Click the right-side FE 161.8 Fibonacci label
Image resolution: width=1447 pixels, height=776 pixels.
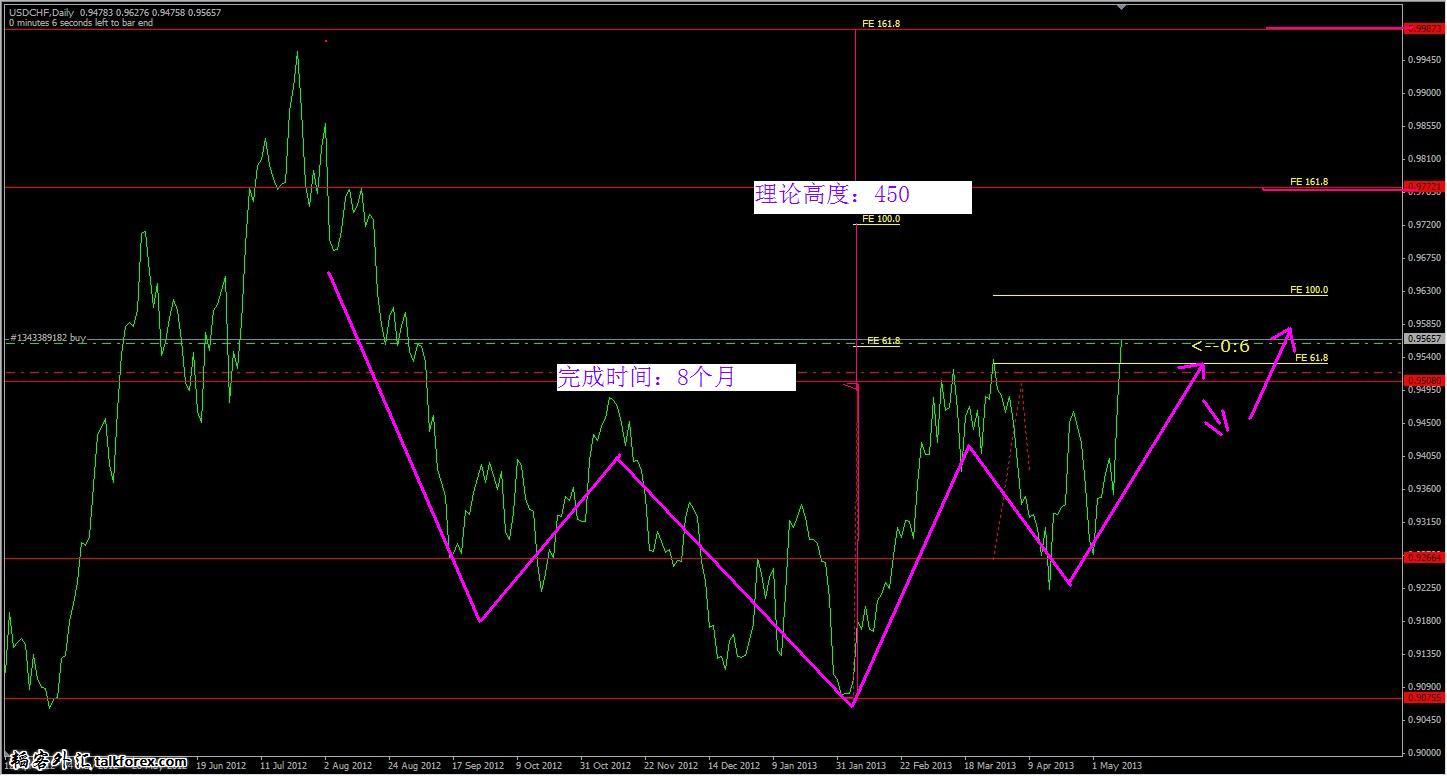click(1309, 182)
